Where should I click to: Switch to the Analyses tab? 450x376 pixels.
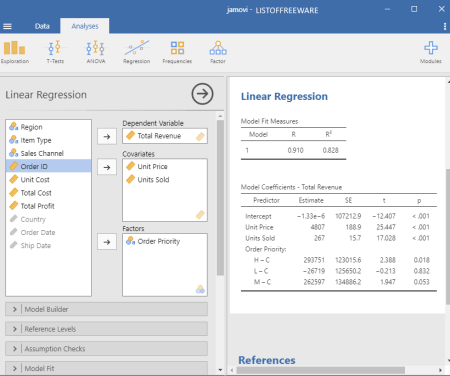point(85,26)
